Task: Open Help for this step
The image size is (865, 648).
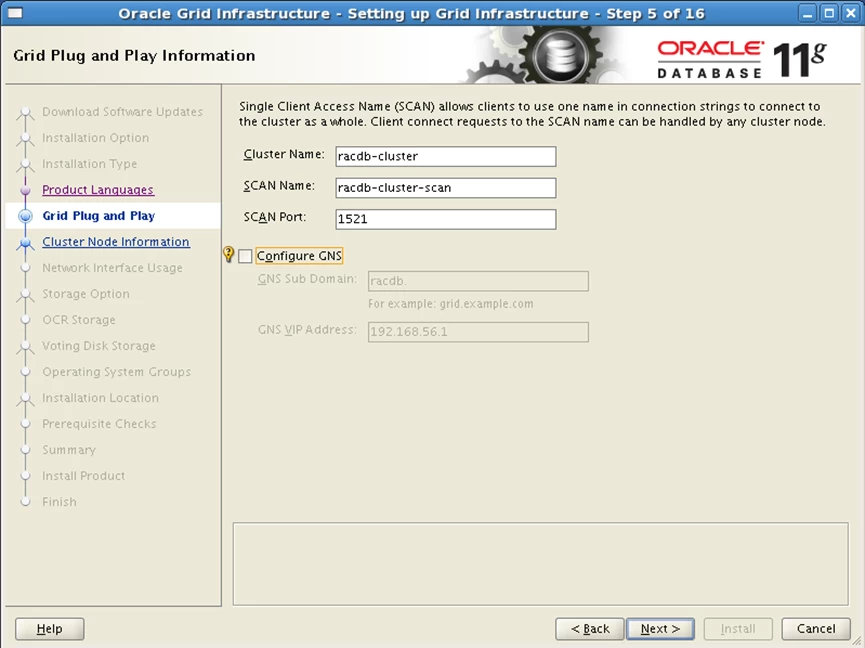Action: [x=50, y=629]
